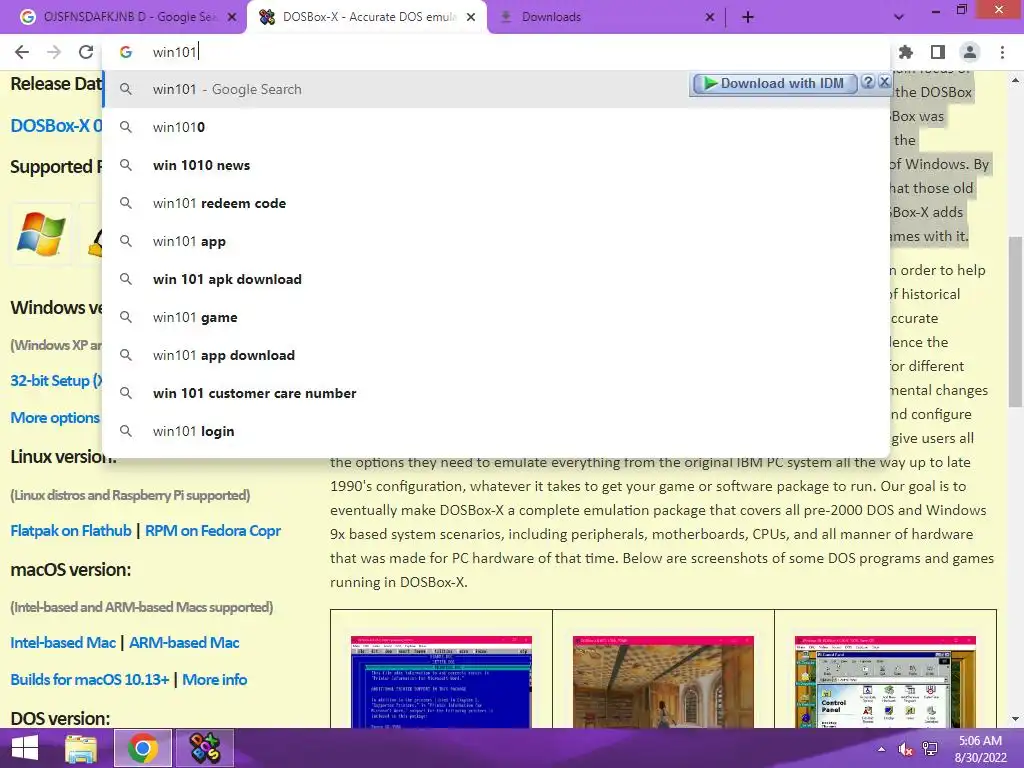1024x768 pixels.
Task: Open the 3D game room screenshot thumbnail
Action: (x=663, y=681)
